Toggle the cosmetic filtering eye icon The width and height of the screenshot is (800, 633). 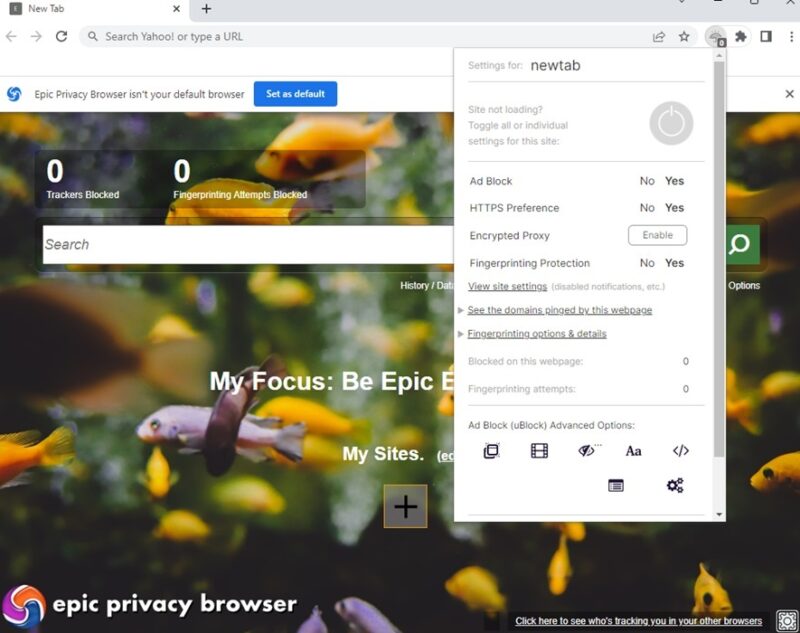586,451
